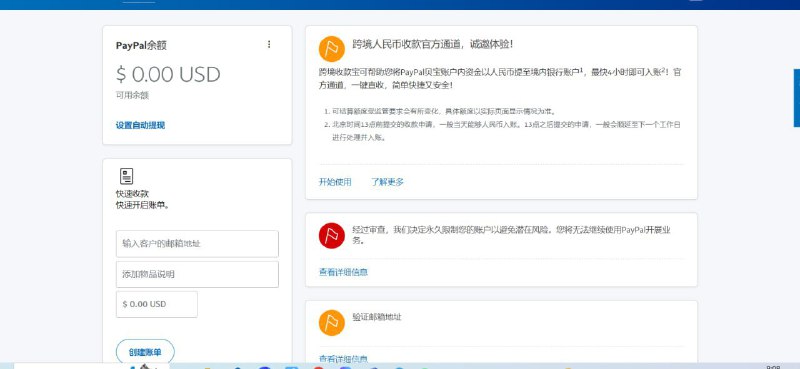Image resolution: width=800 pixels, height=369 pixels.
Task: Click the 创建账单 button
Action: 145,352
